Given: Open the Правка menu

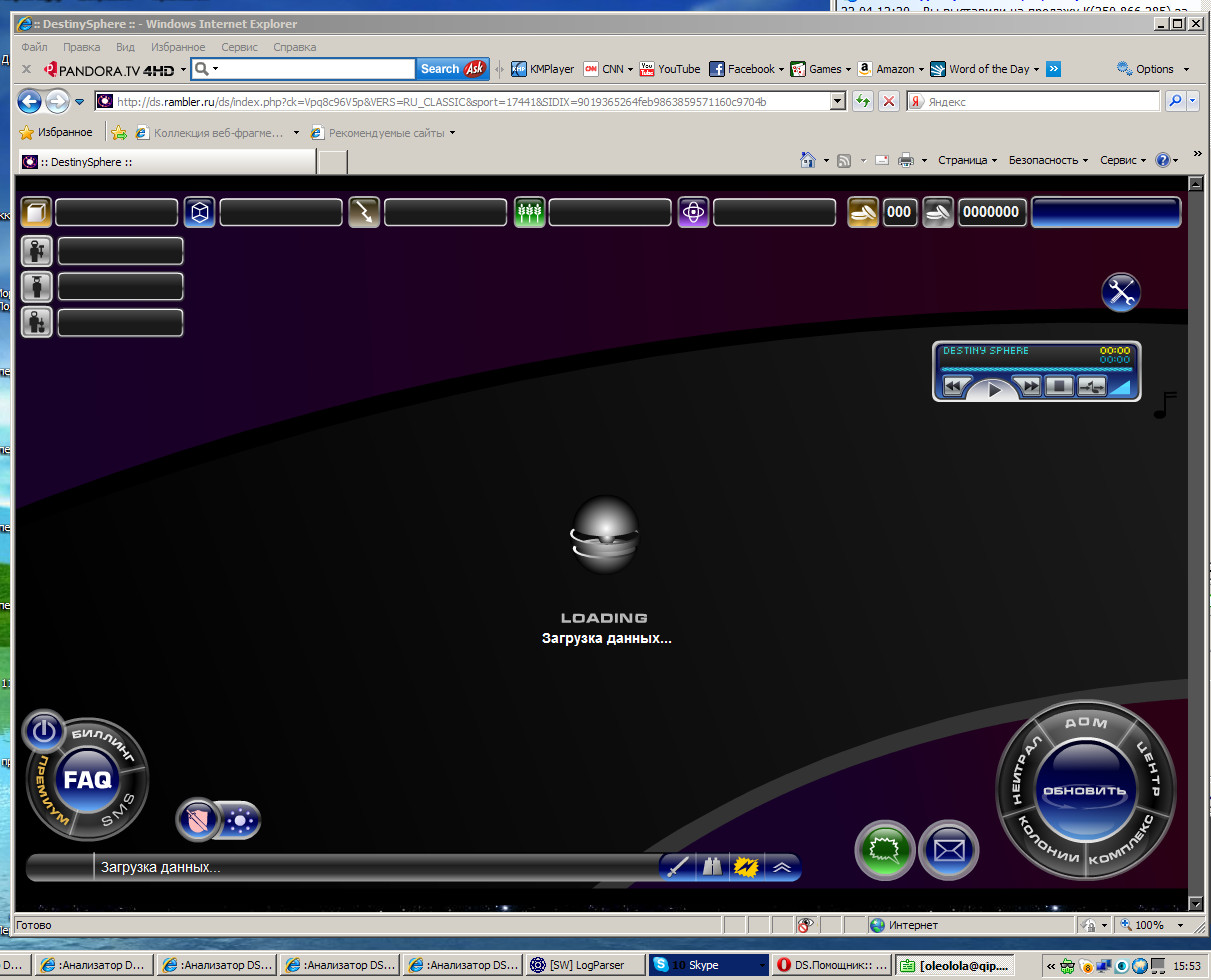Looking at the screenshot, I should (81, 47).
